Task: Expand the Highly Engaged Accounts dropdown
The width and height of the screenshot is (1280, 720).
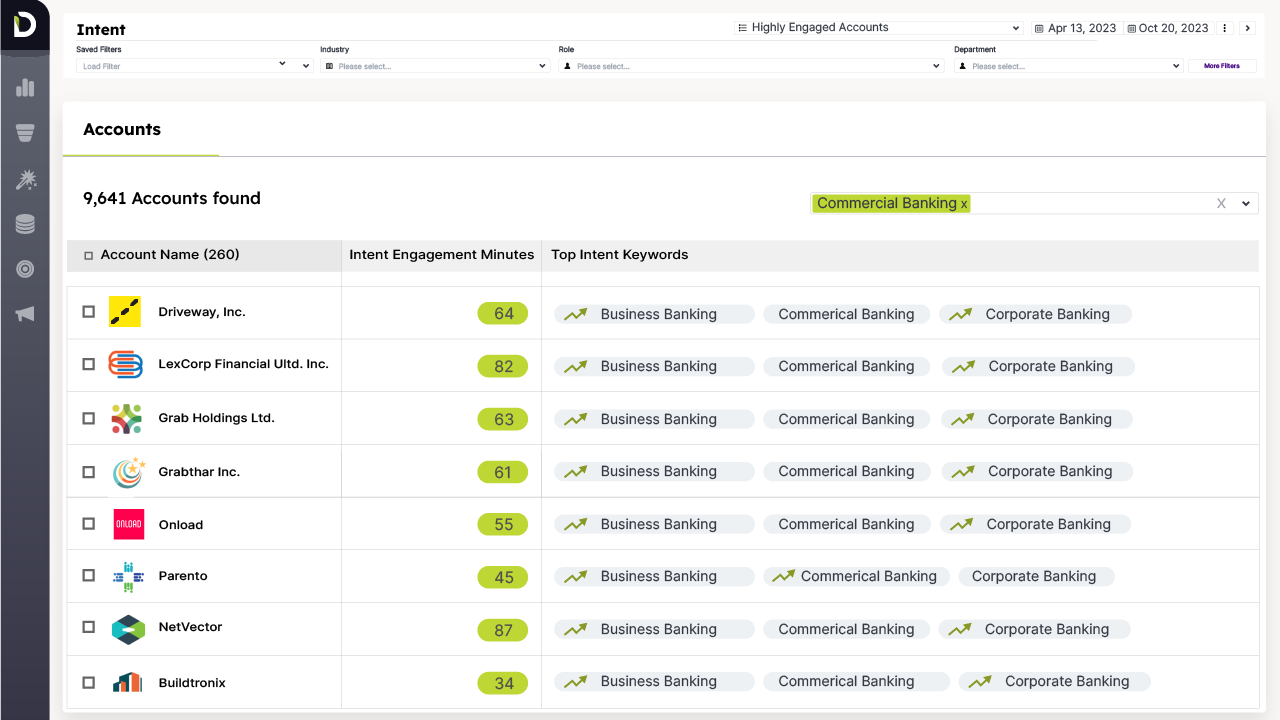Action: (x=878, y=28)
